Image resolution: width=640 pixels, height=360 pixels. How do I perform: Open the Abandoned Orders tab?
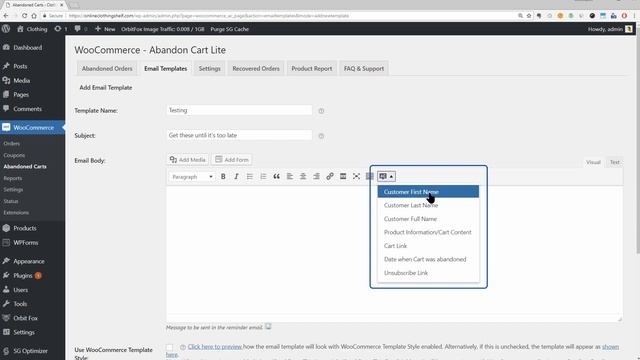click(107, 69)
